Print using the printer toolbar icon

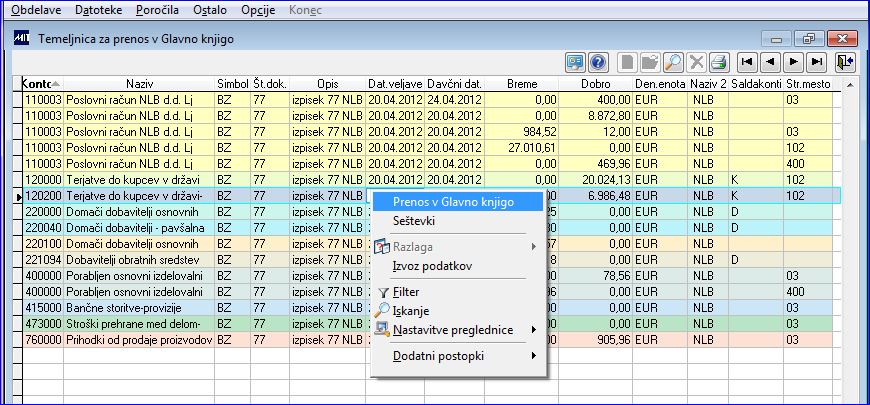tap(718, 62)
